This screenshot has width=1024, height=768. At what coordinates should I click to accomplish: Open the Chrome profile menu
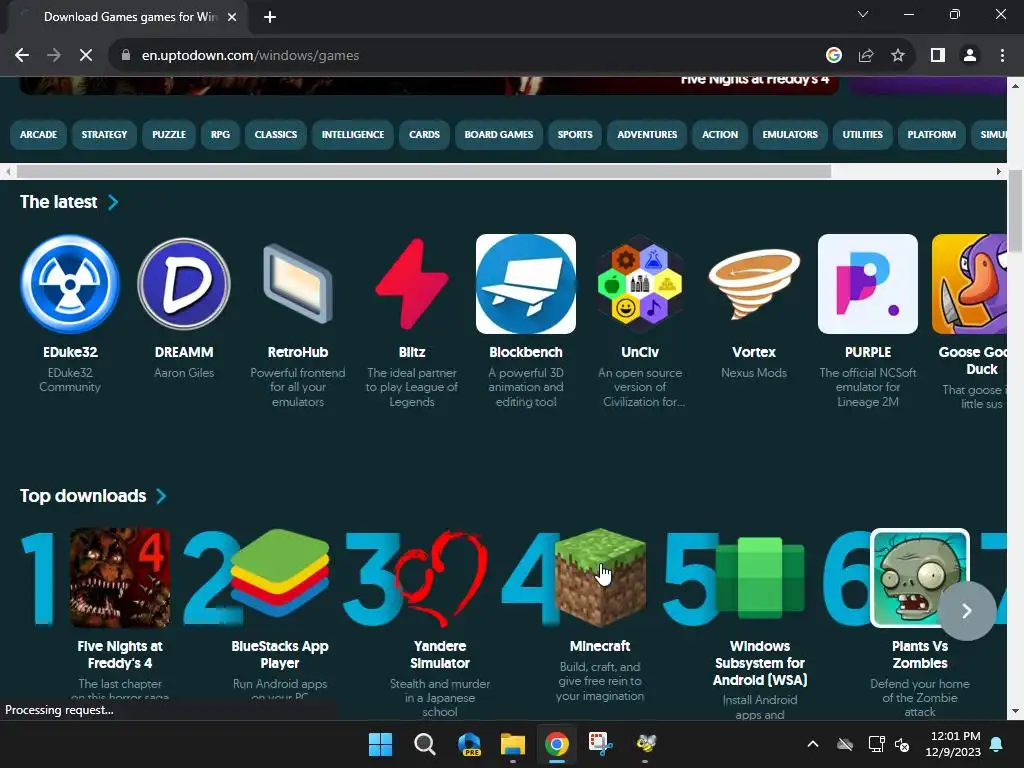(970, 56)
